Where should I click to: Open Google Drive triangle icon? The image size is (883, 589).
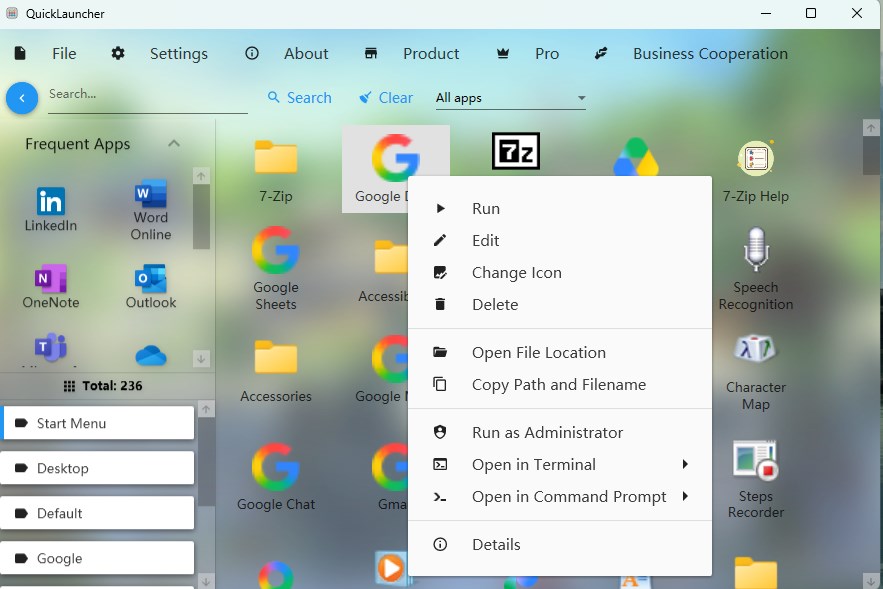(636, 157)
